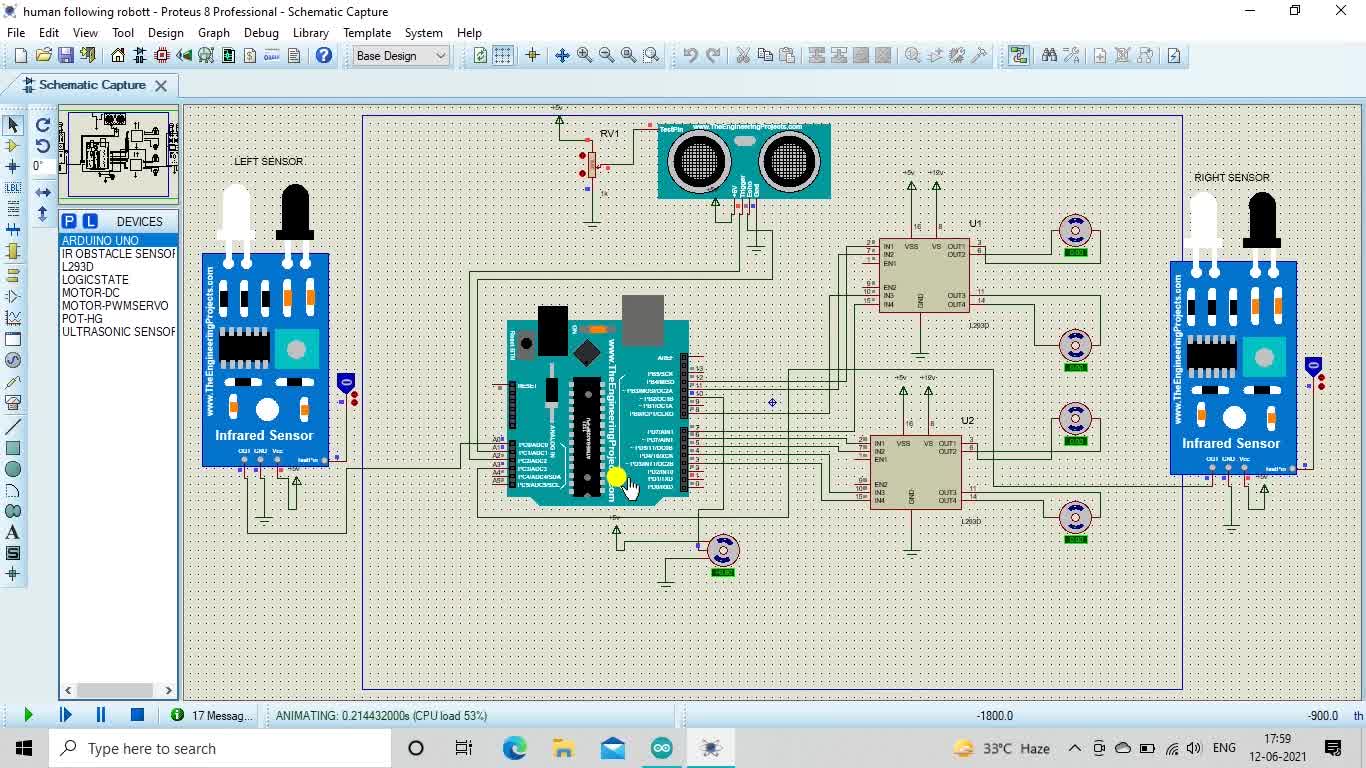Select the Junction dot tool
The image size is (1366, 768).
tap(12, 167)
